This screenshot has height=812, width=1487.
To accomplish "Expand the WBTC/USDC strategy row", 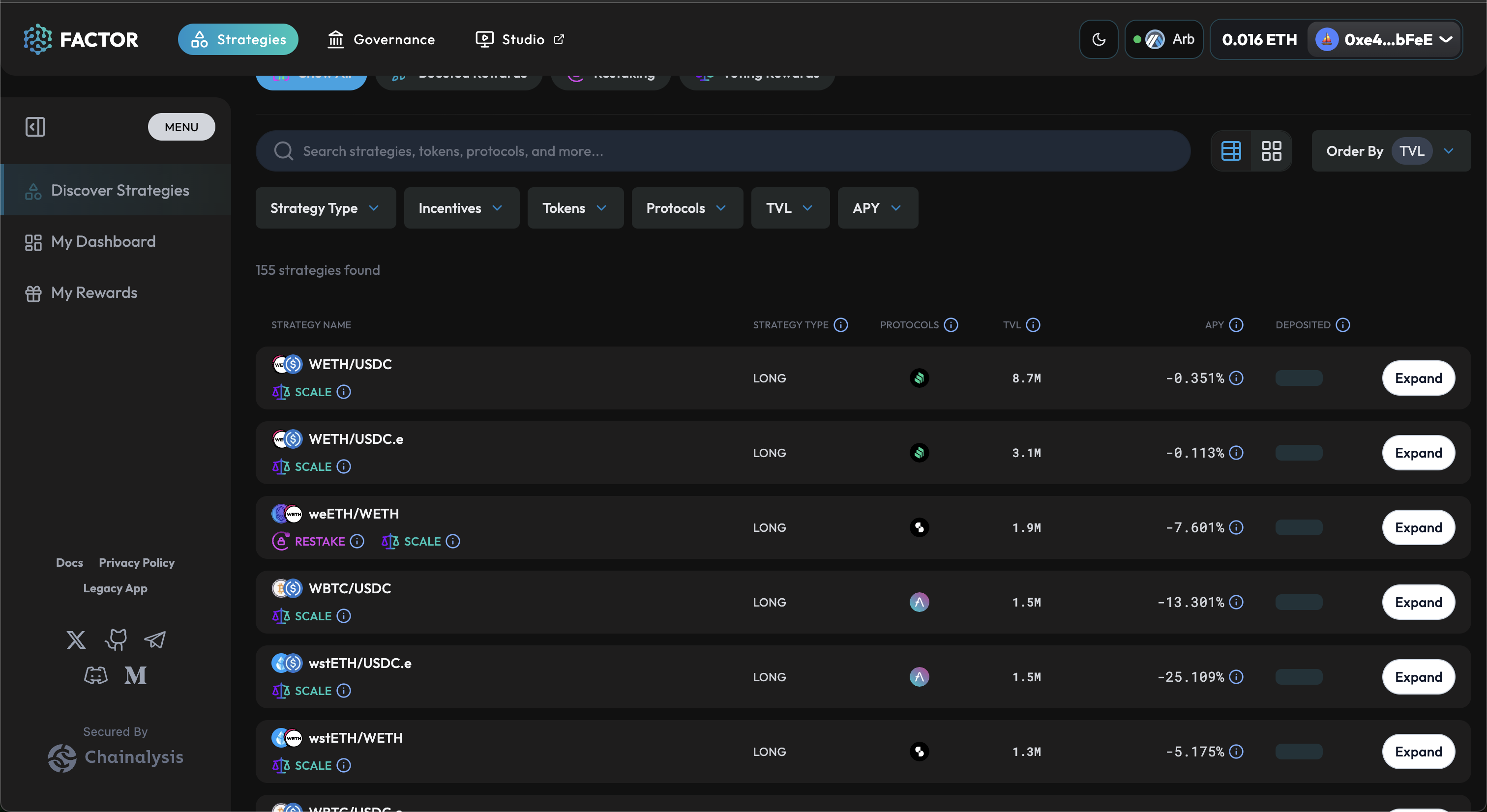I will click(x=1418, y=602).
